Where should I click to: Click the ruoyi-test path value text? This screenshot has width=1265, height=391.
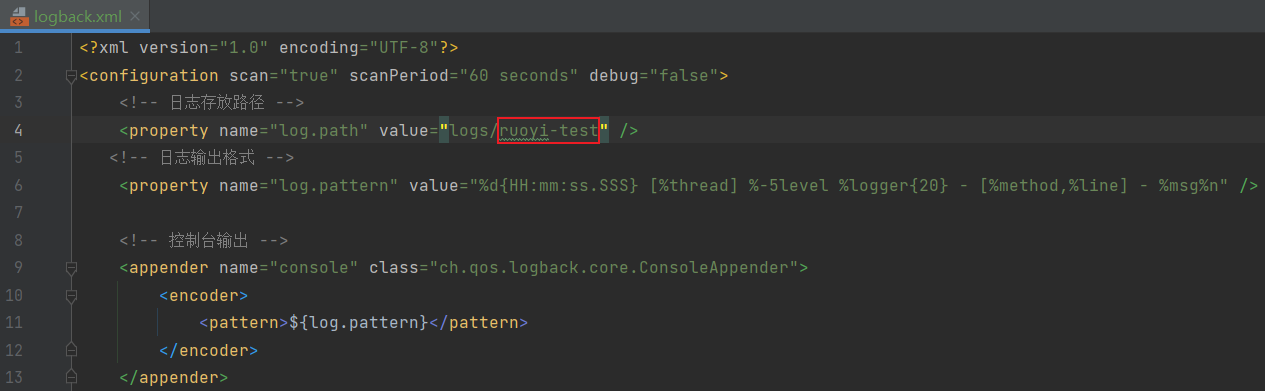pos(549,130)
